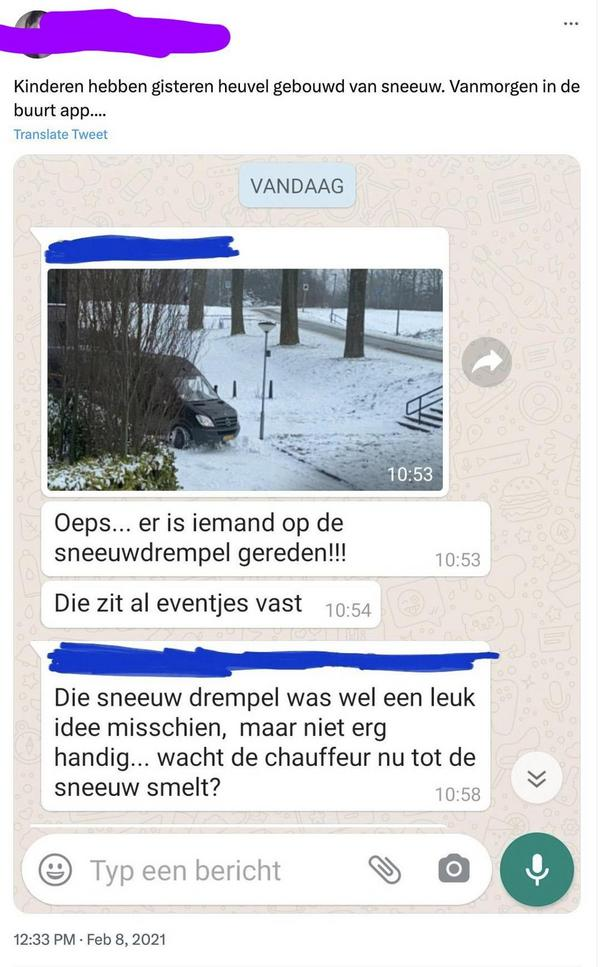Tap the scroll-to-bottom double chevron button
This screenshot has height=967, width=600.
click(x=536, y=778)
